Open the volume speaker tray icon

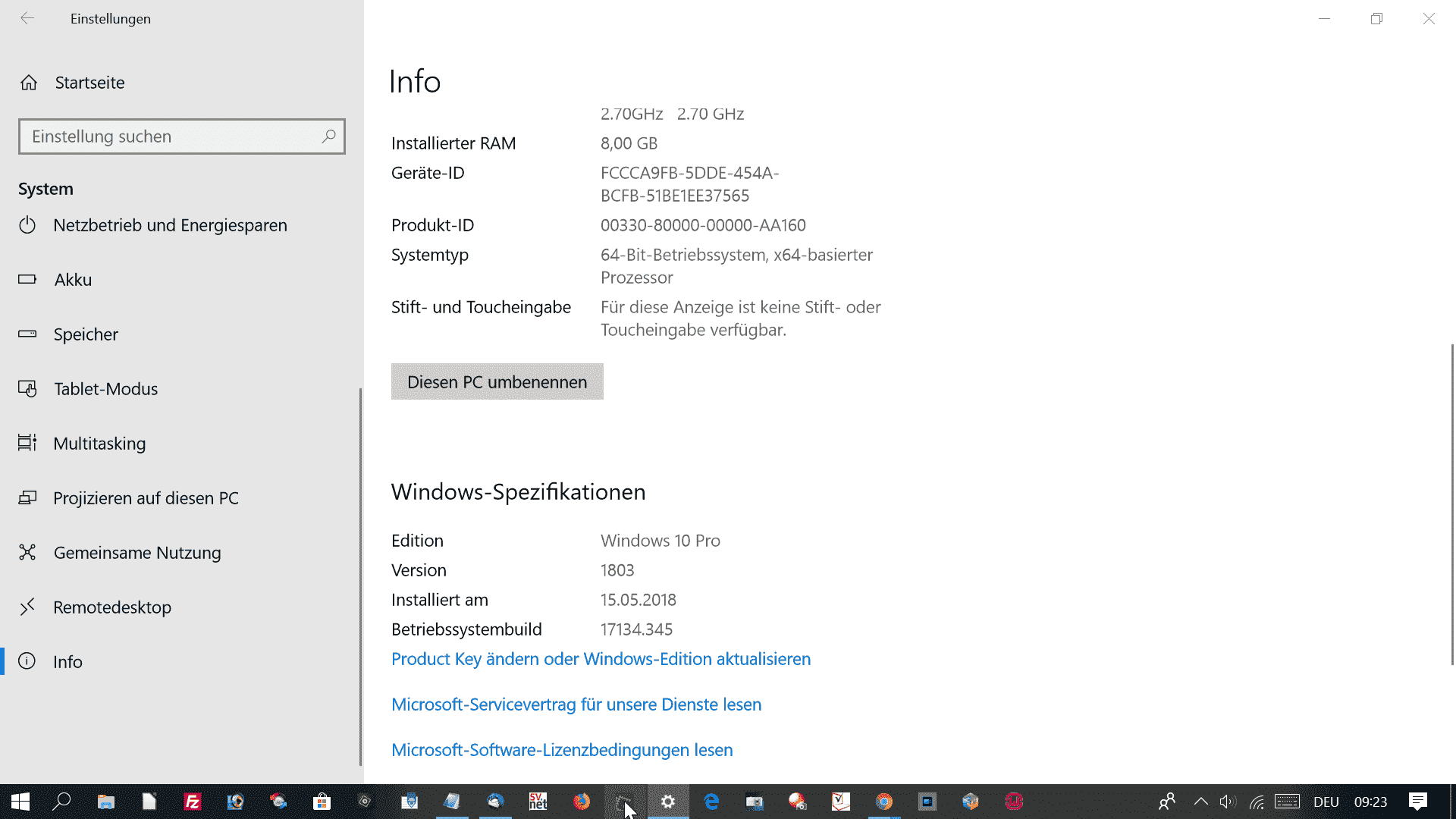tap(1228, 802)
